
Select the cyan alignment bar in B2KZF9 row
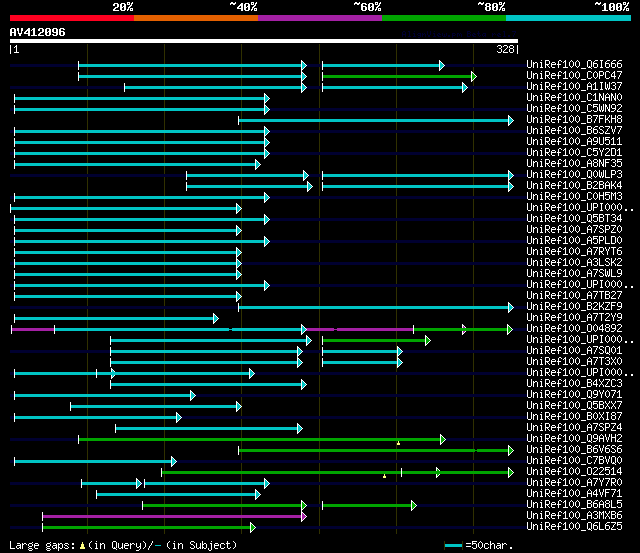click(x=376, y=307)
